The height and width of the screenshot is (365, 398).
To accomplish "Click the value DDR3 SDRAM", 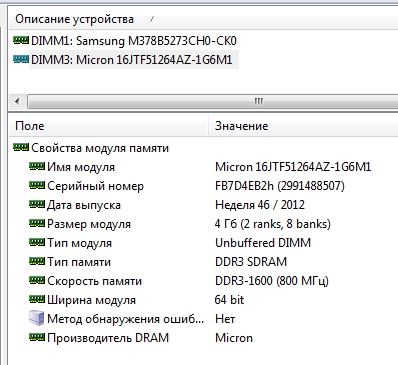I will 251,262.
